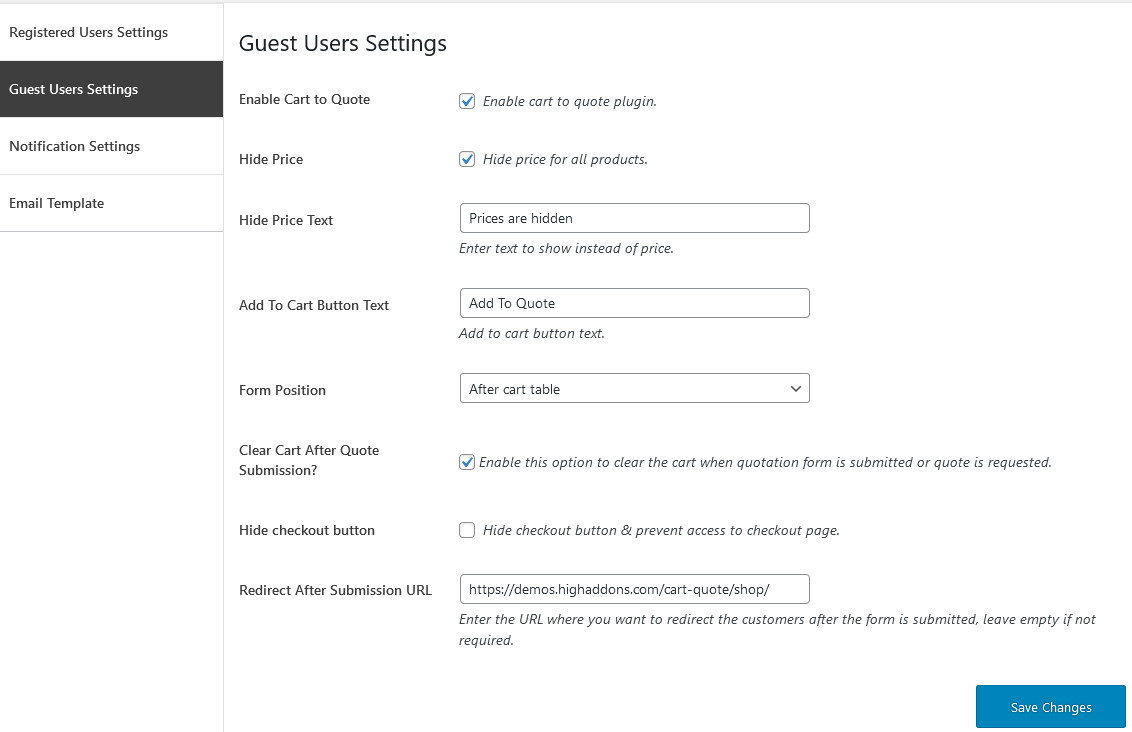Toggle clear cart after quote submission checkbox

coord(467,462)
